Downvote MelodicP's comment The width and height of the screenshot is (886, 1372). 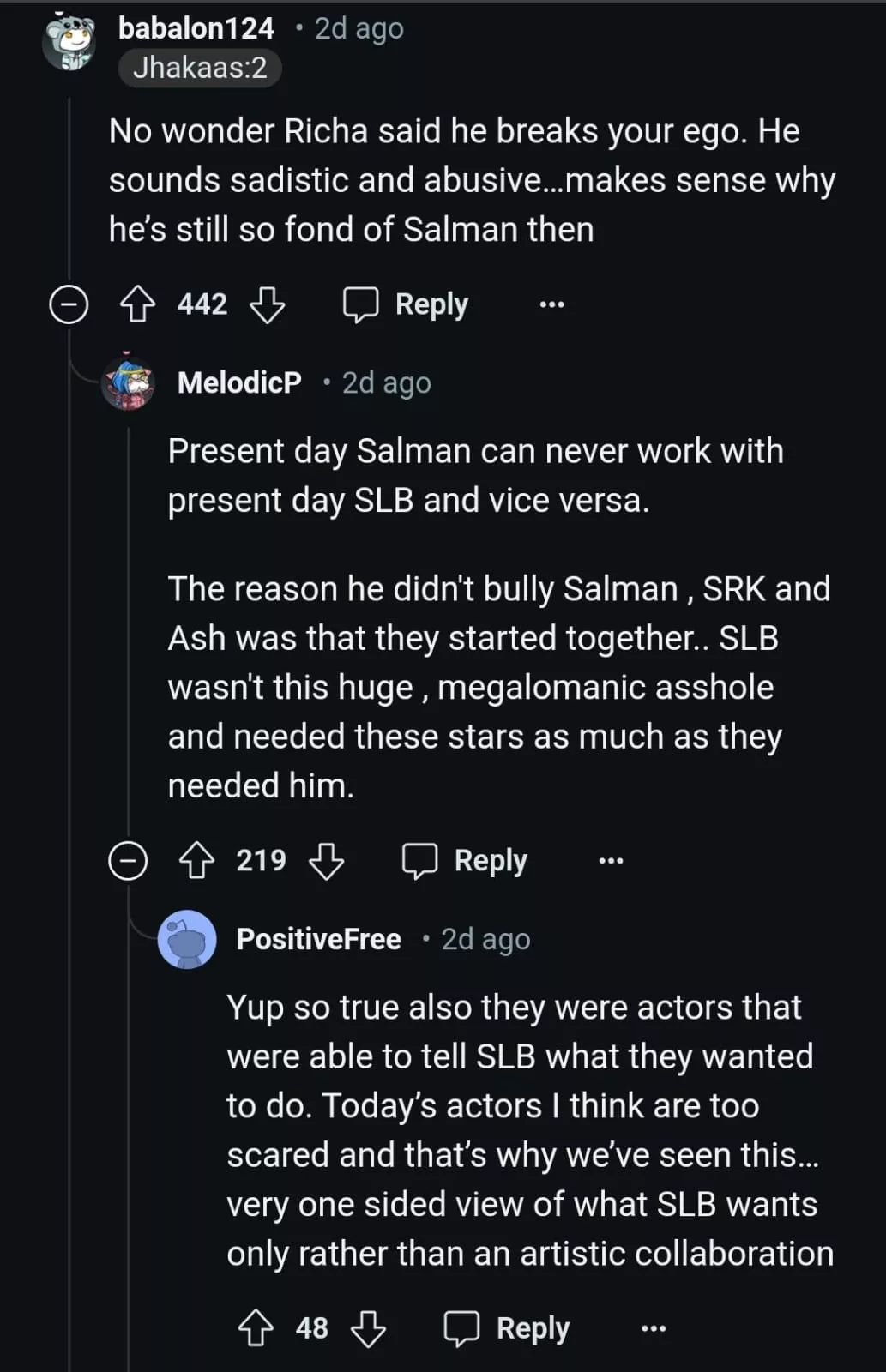pyautogui.click(x=326, y=860)
